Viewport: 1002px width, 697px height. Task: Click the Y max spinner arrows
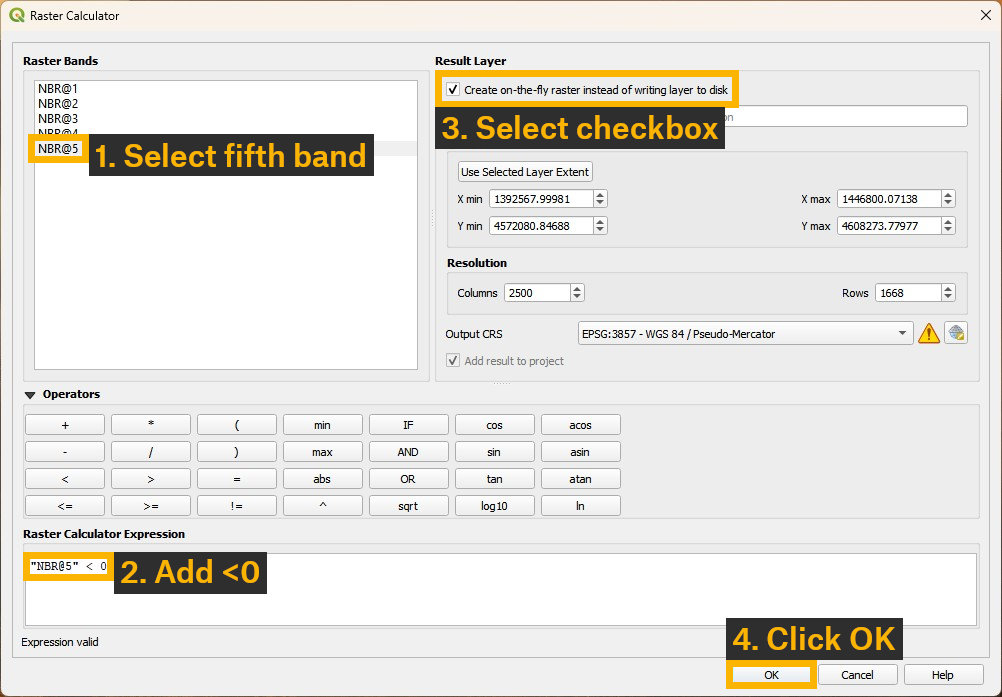[948, 226]
